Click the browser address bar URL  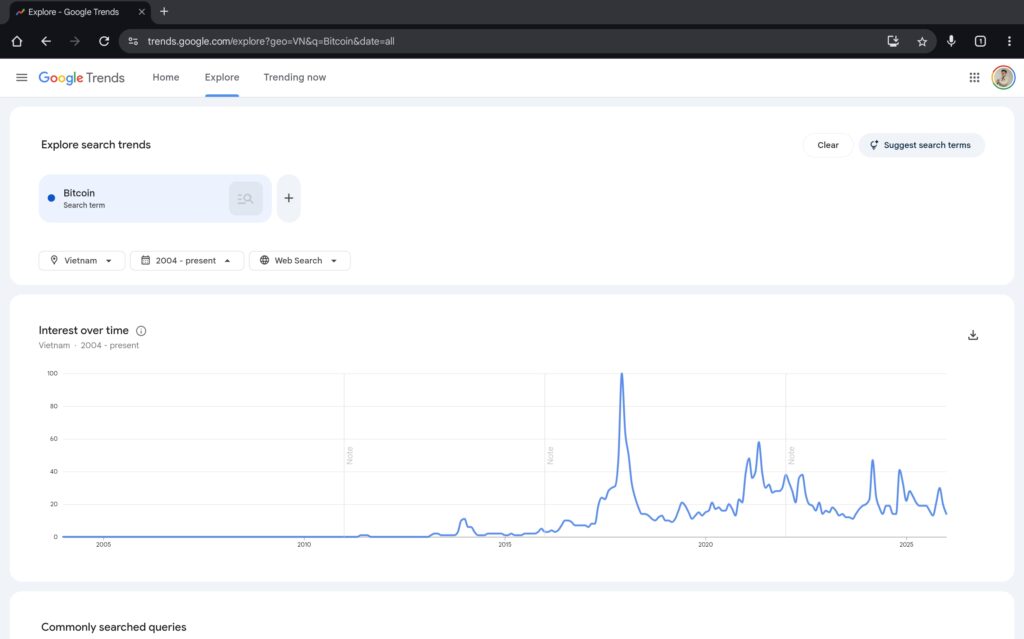270,41
